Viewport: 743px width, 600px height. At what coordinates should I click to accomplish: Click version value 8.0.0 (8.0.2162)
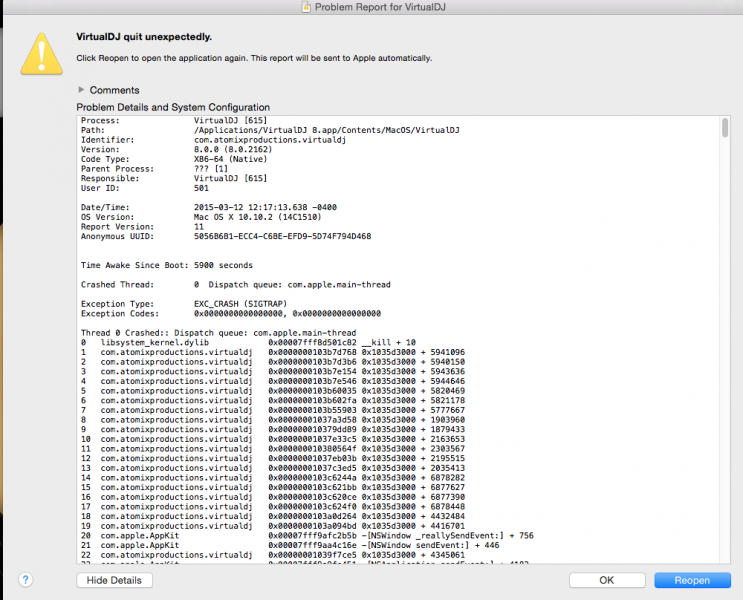233,149
